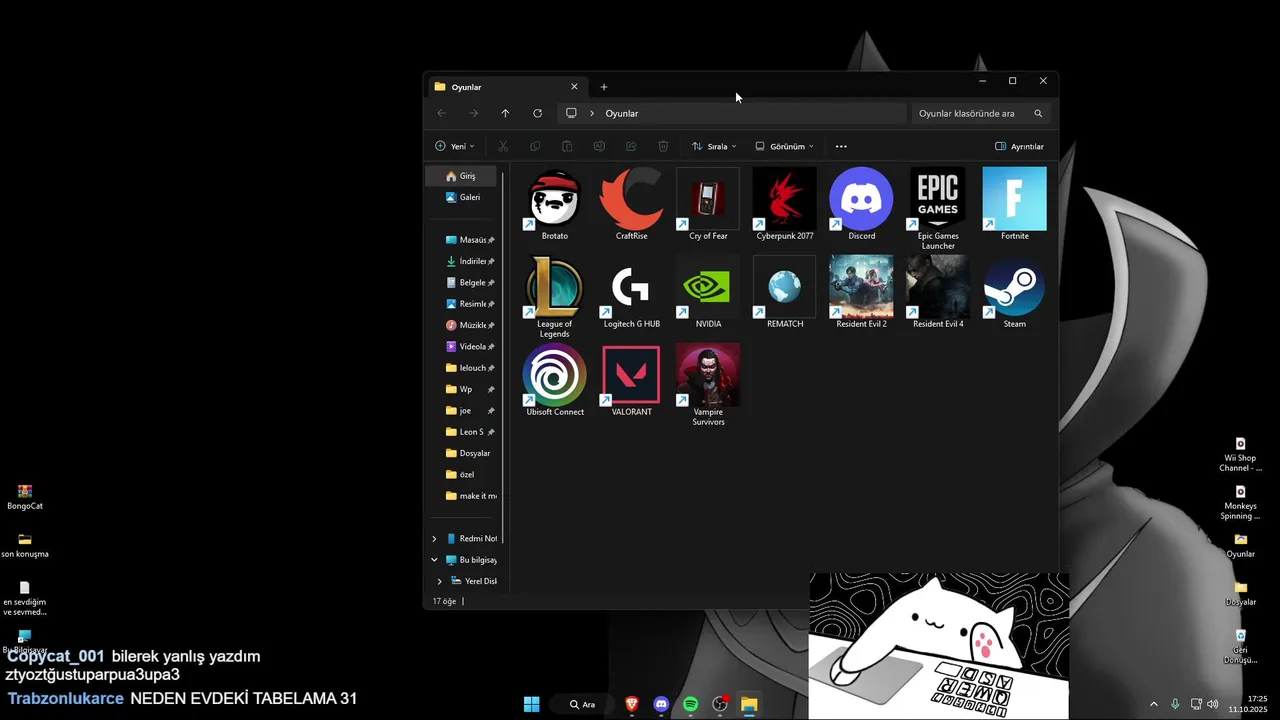This screenshot has height=720, width=1280.
Task: Click the Ara taskbar search box
Action: pyautogui.click(x=582, y=704)
